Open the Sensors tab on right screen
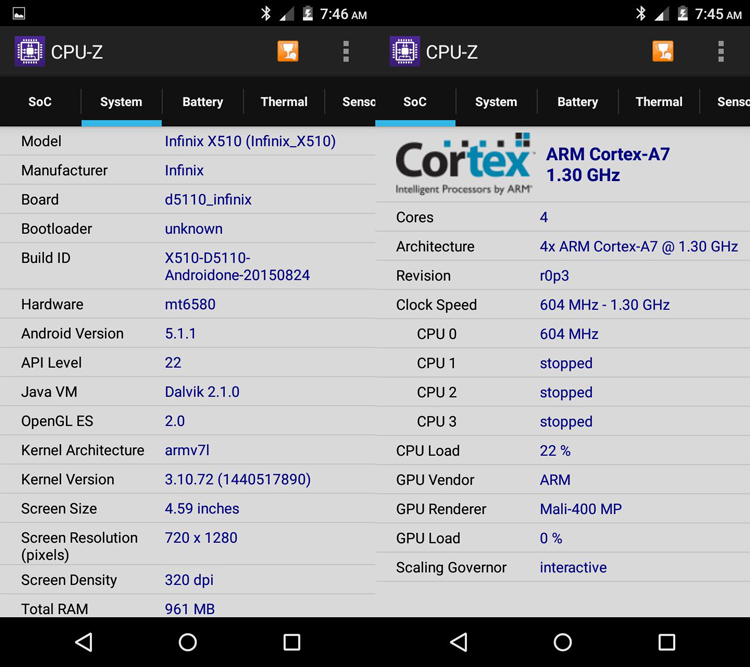The image size is (750, 667). click(726, 101)
